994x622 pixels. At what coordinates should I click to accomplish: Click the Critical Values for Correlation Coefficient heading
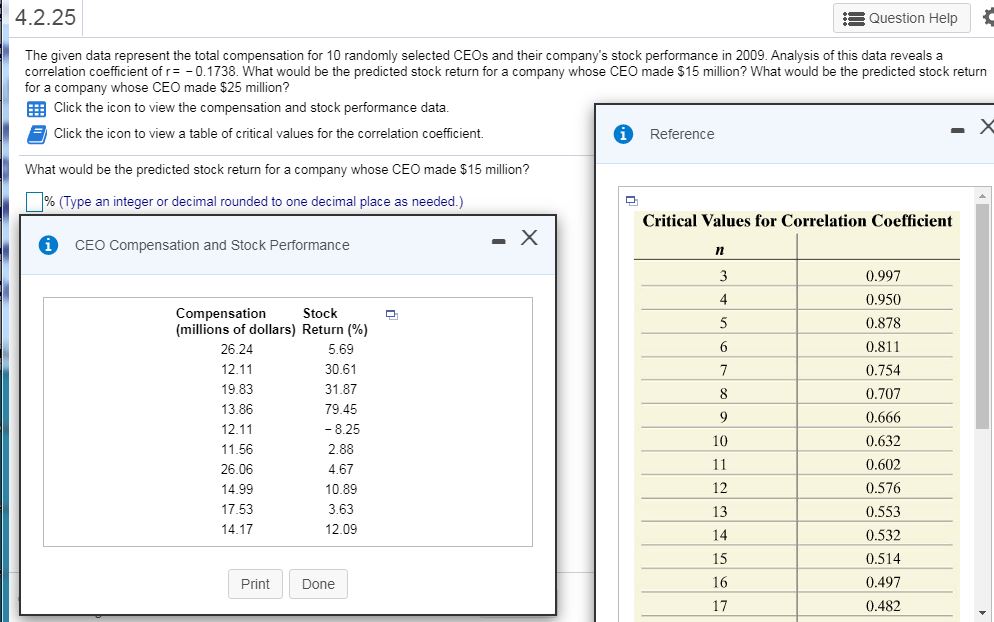click(797, 221)
